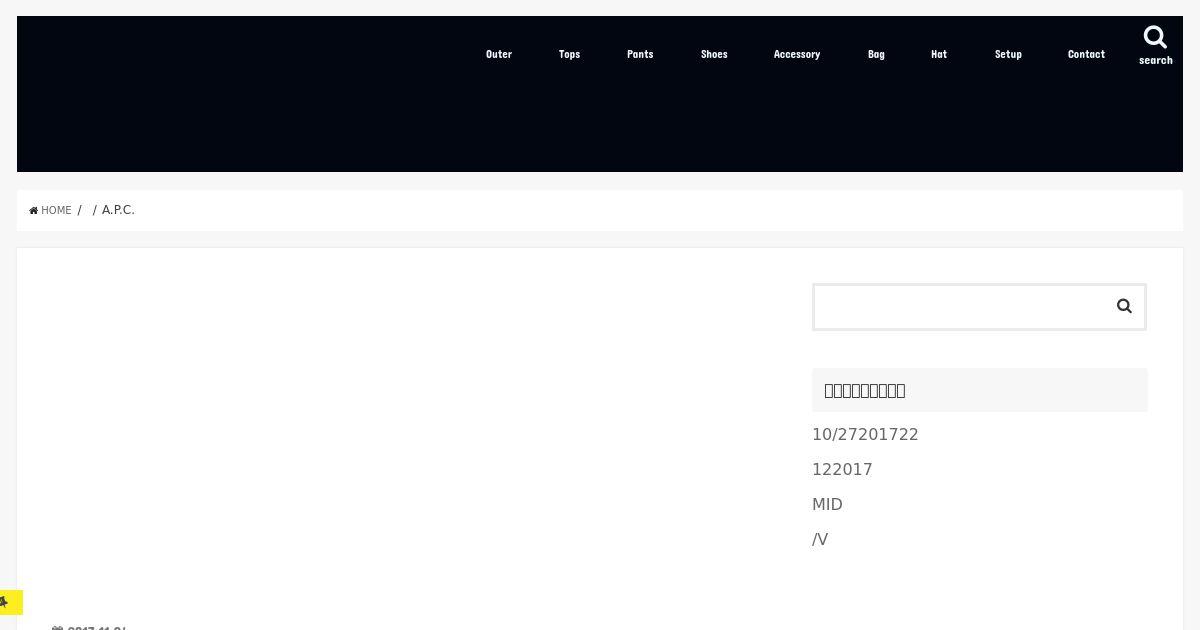This screenshot has height=630, width=1200.
Task: Open the Contact page
Action: pyautogui.click(x=1086, y=54)
